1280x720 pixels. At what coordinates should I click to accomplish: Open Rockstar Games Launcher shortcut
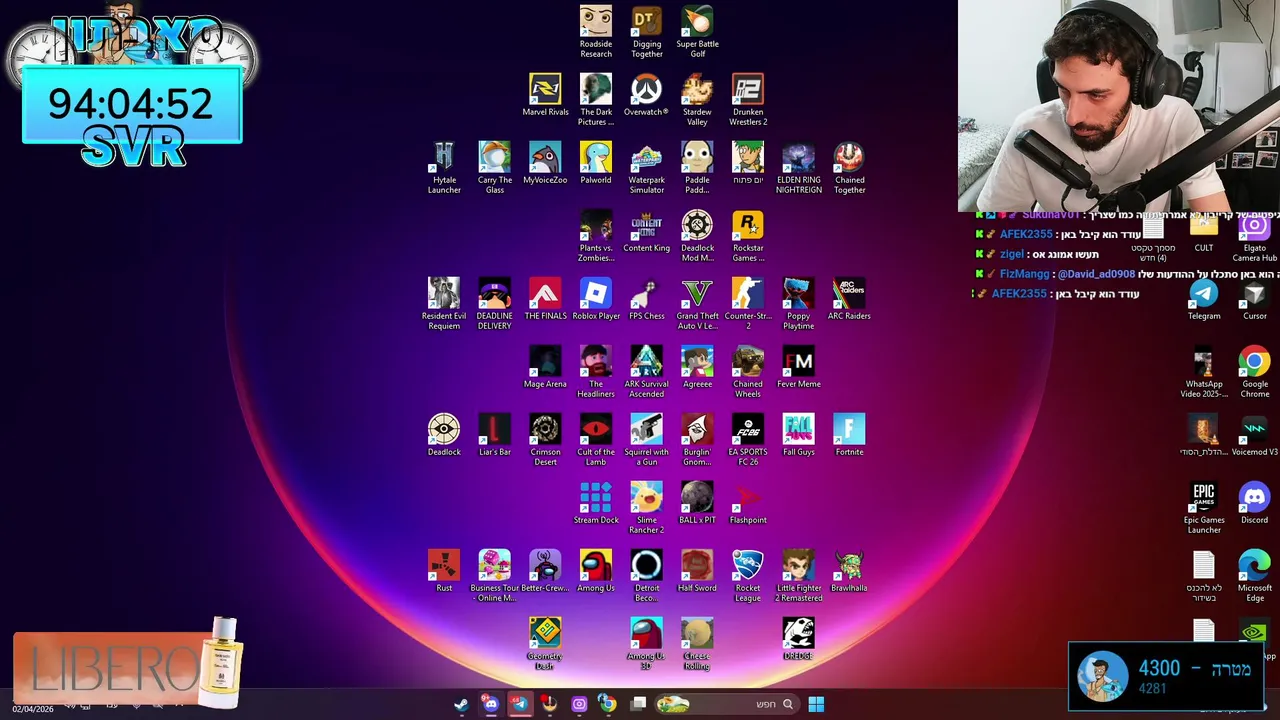[x=748, y=235]
